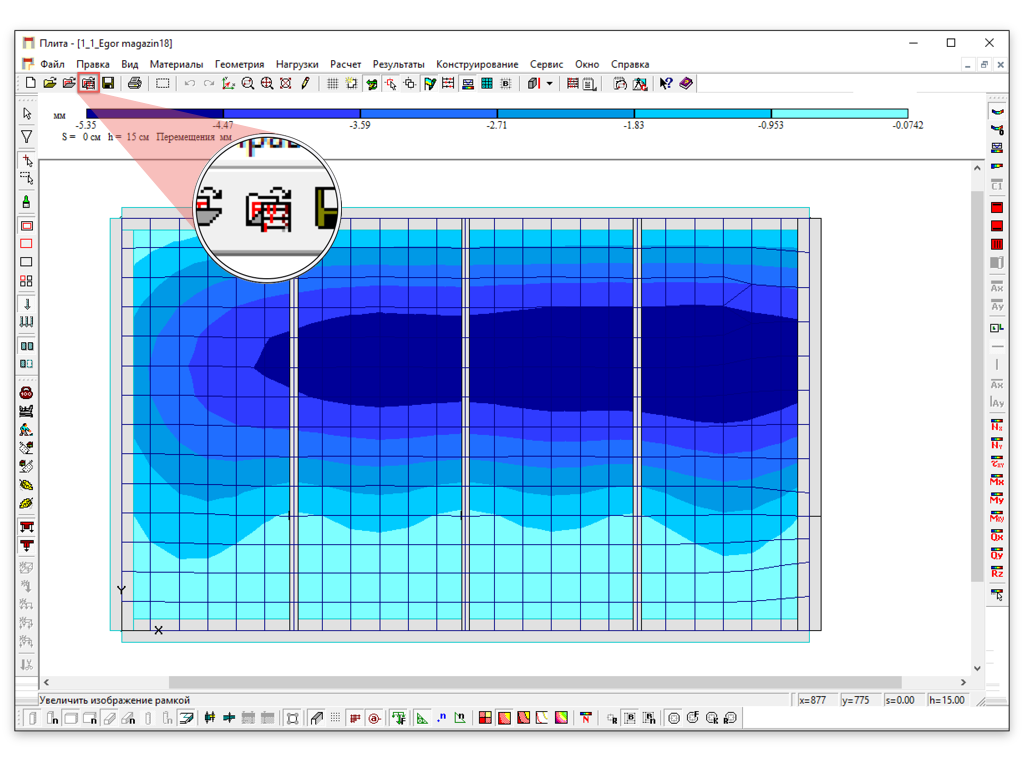Click the context help arrow-question icon
Viewport: 1024px width, 768px height.
coord(665,84)
